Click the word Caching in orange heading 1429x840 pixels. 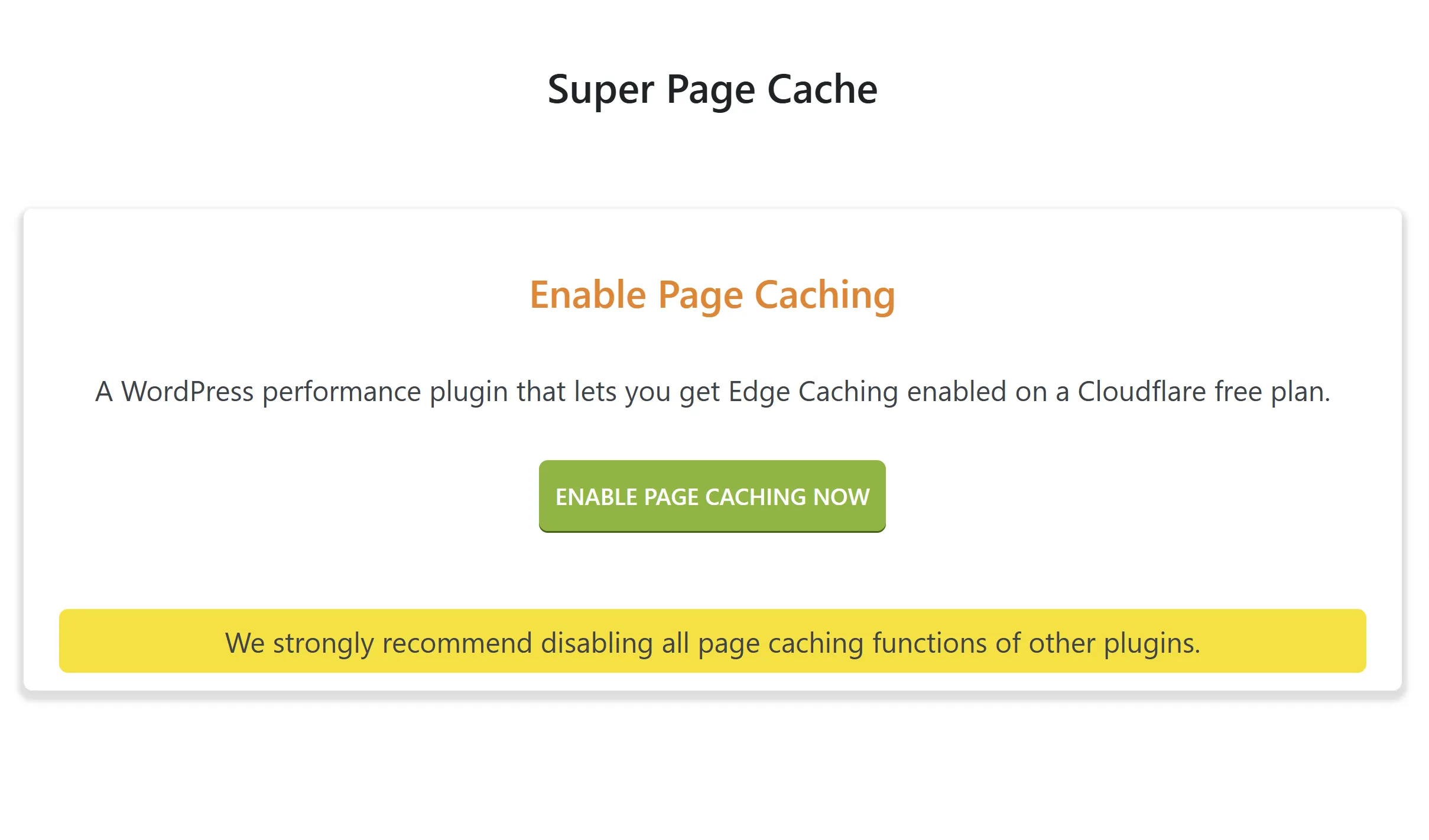click(825, 295)
